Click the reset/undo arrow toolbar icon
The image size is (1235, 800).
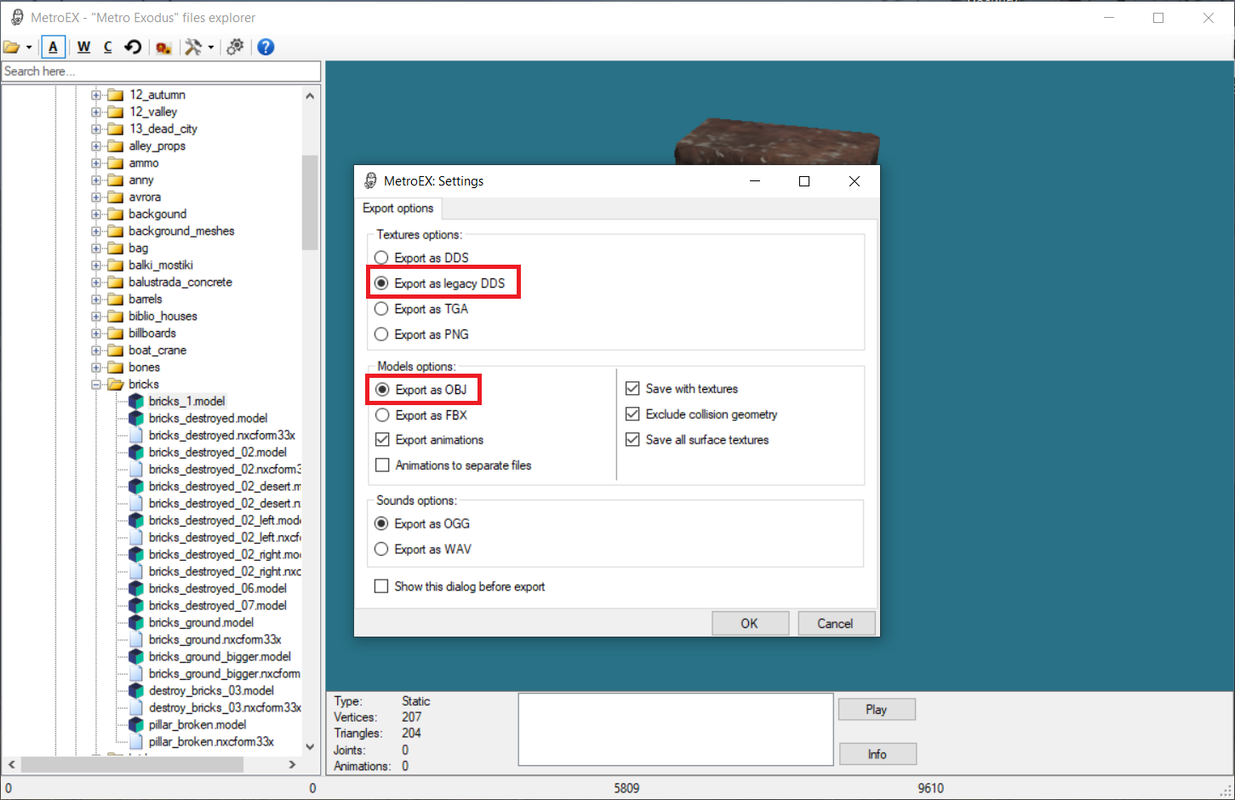[x=133, y=47]
